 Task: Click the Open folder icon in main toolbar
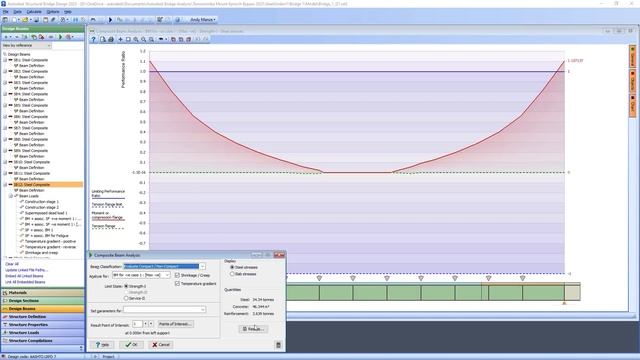(25, 20)
